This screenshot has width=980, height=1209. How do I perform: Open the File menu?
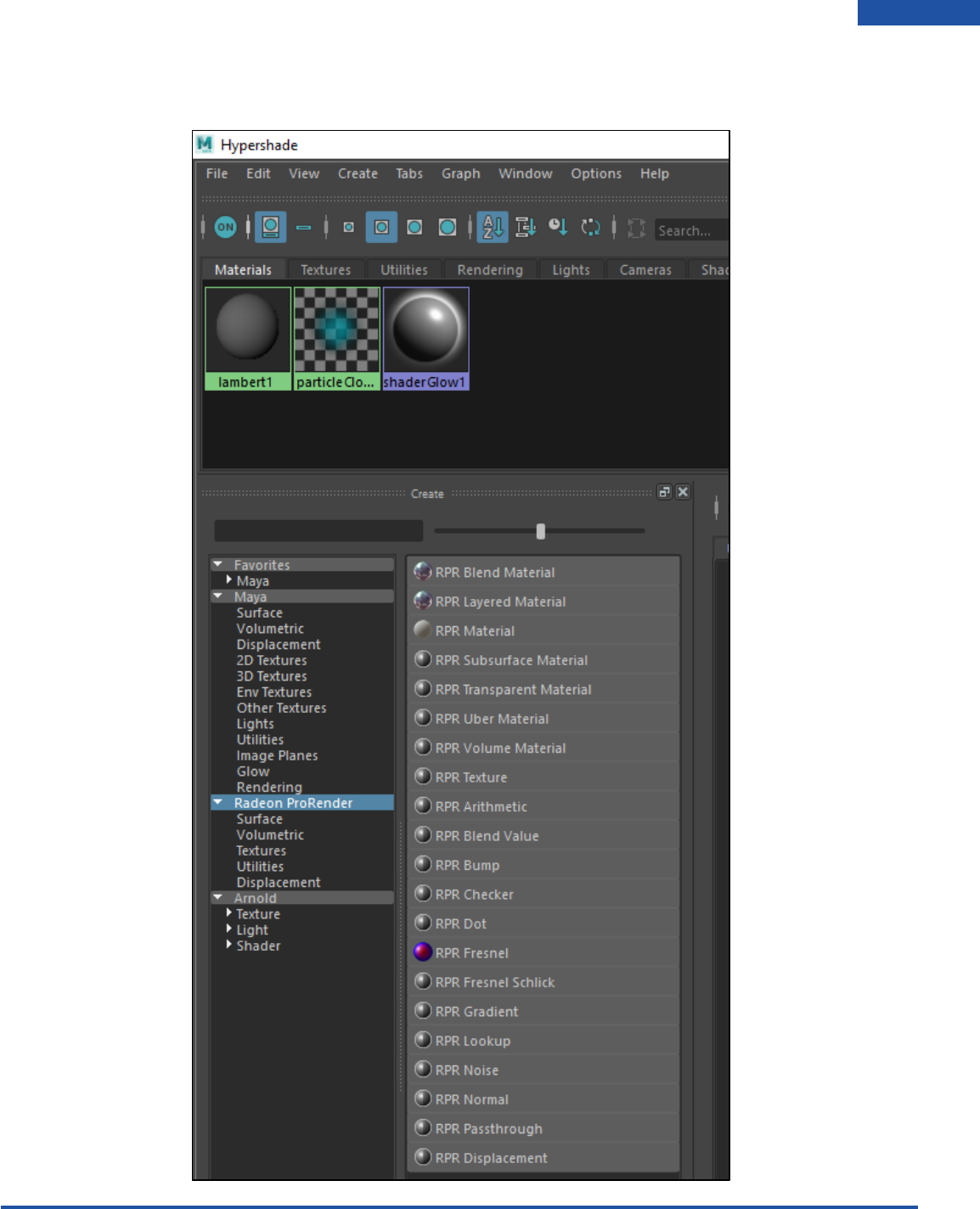coord(217,173)
